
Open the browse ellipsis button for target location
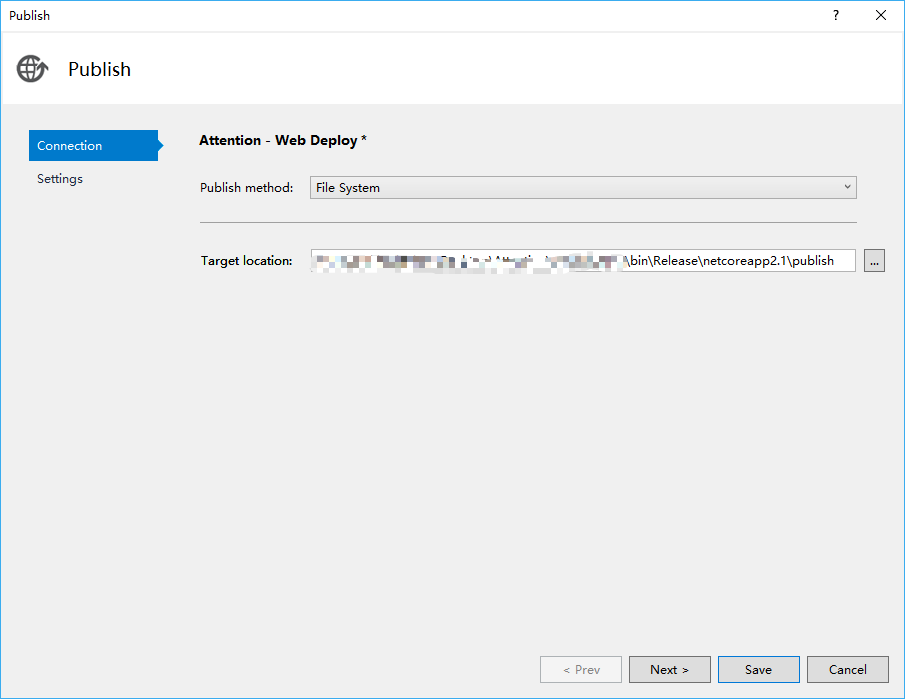[874, 261]
